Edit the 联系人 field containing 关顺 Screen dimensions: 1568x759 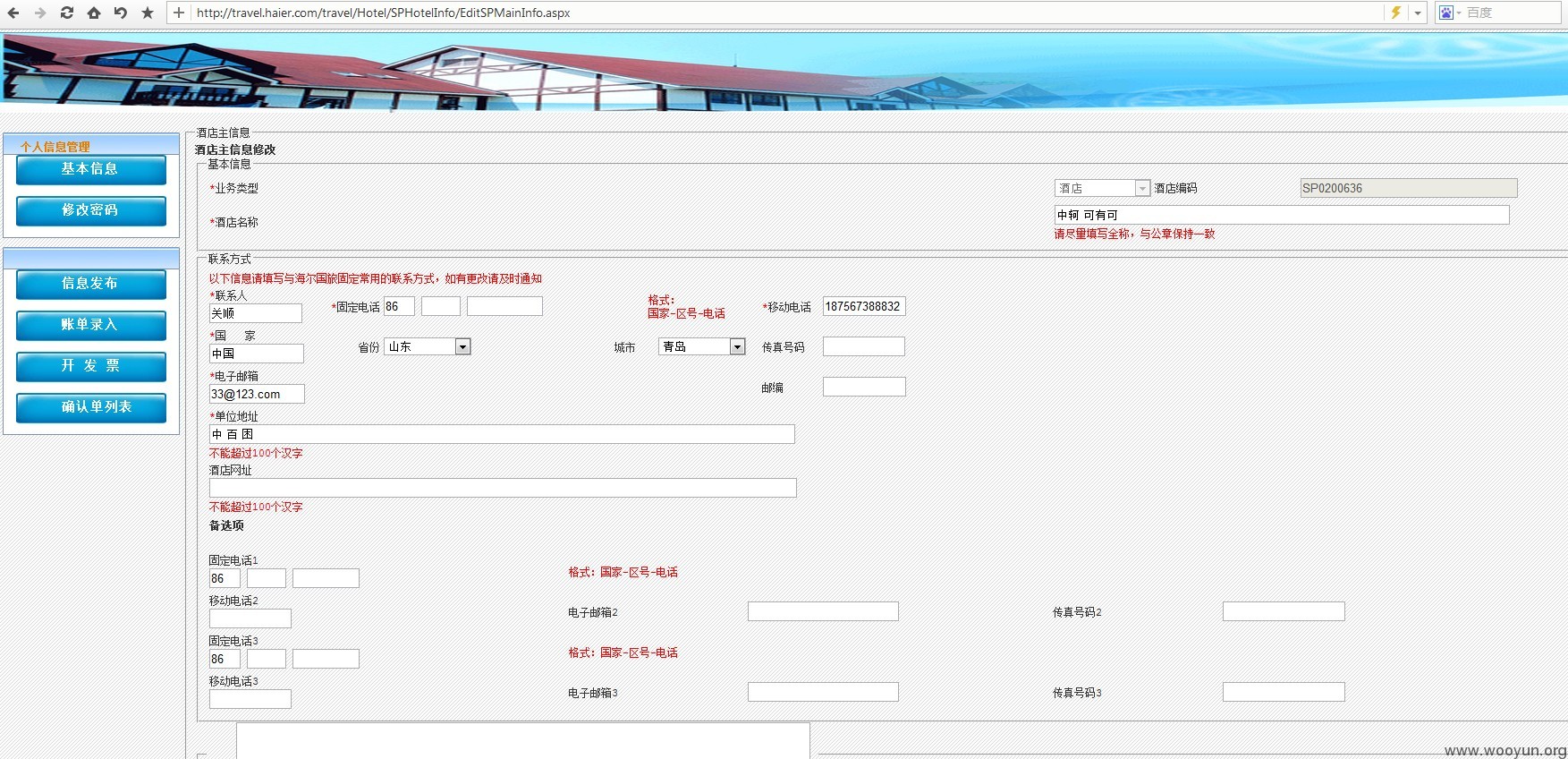(255, 313)
